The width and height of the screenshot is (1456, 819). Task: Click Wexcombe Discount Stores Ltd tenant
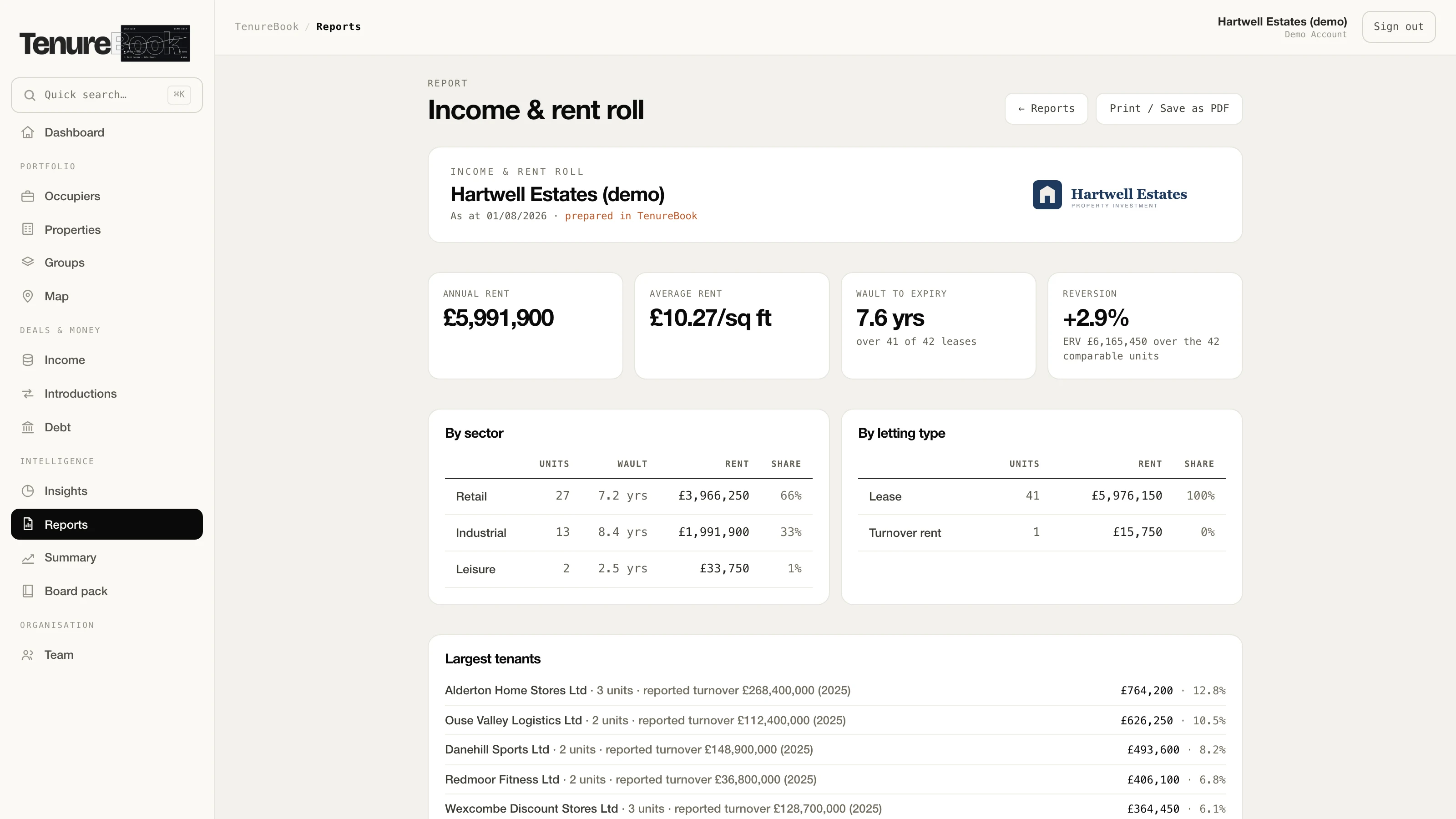531,809
